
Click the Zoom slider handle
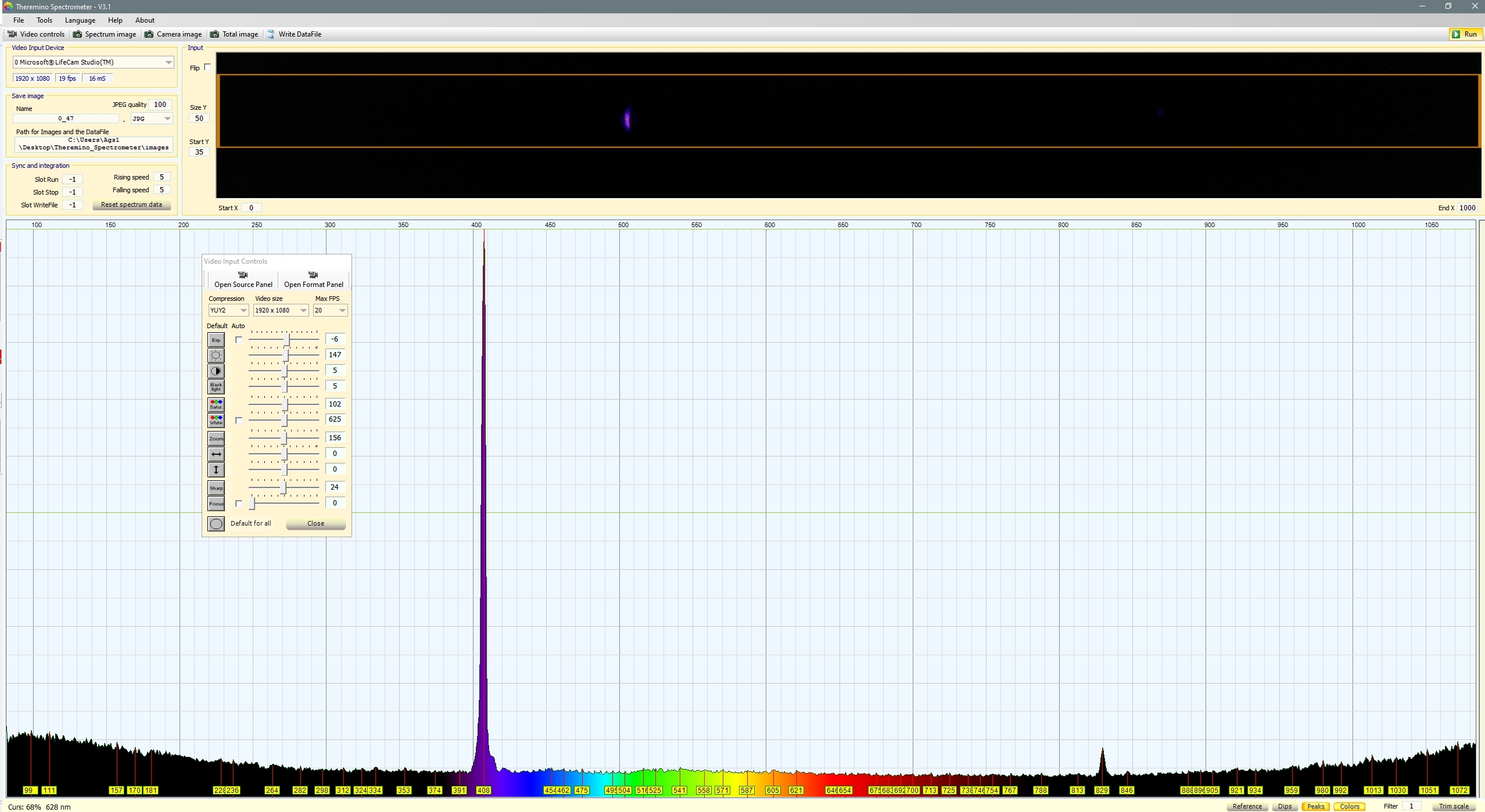[284, 438]
